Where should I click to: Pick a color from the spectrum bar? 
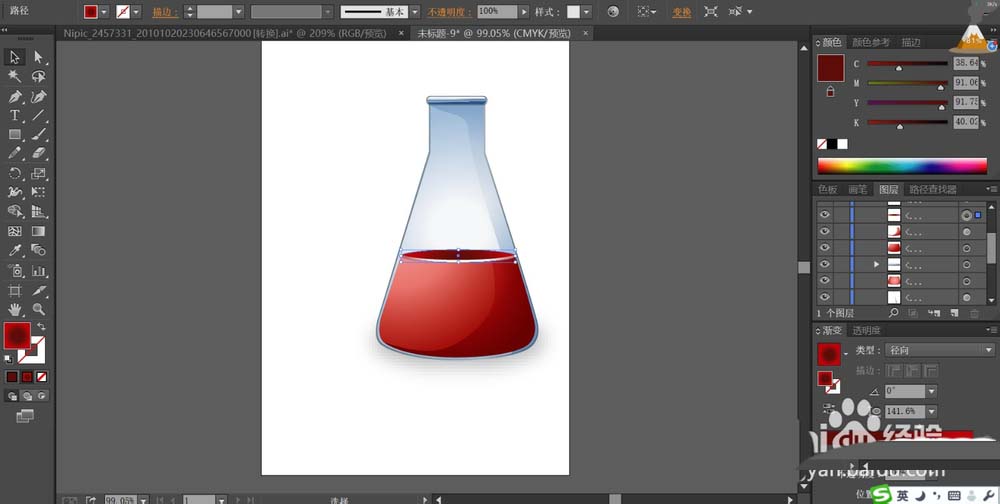902,166
